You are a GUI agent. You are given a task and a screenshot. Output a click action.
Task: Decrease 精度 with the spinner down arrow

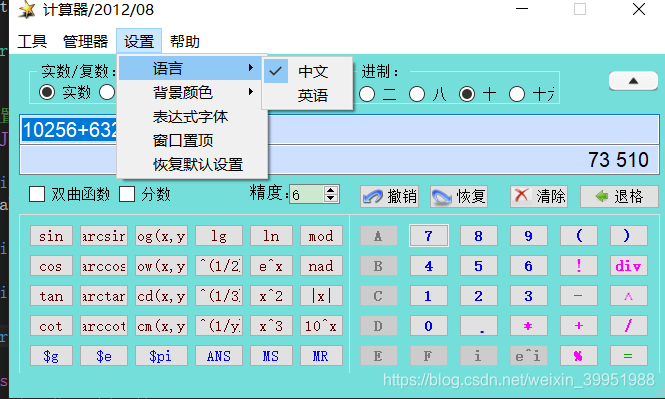point(331,199)
